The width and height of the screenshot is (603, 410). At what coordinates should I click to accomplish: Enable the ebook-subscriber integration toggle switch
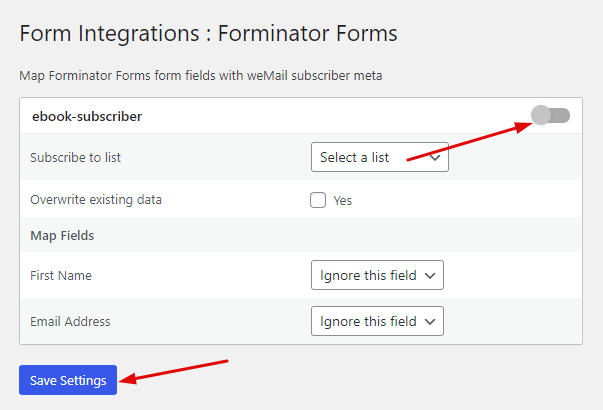coord(550,115)
